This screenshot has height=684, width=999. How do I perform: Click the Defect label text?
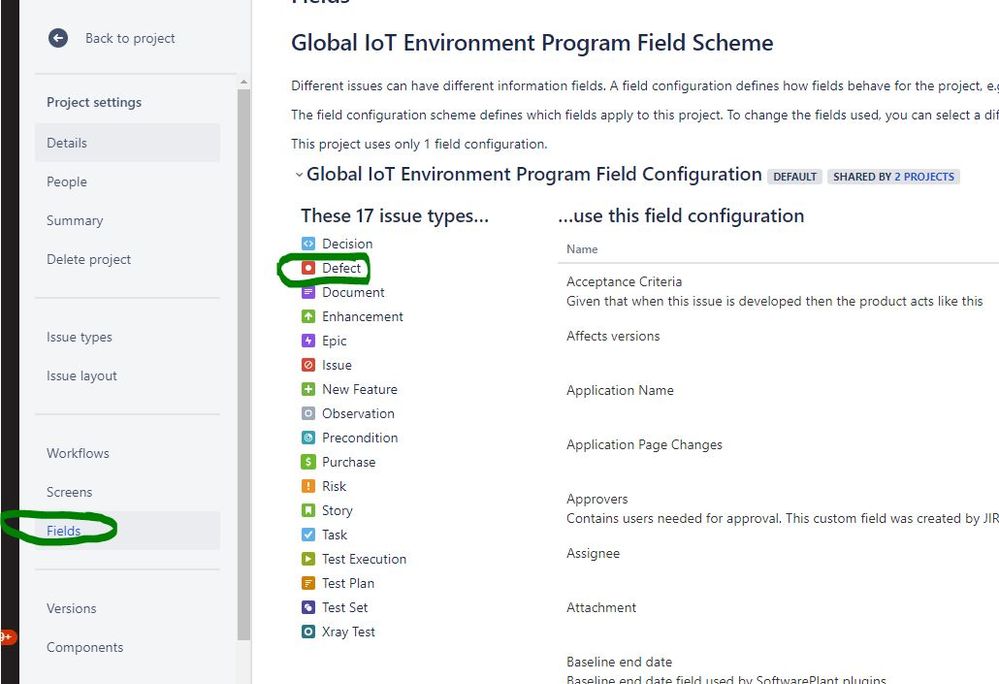(x=341, y=268)
